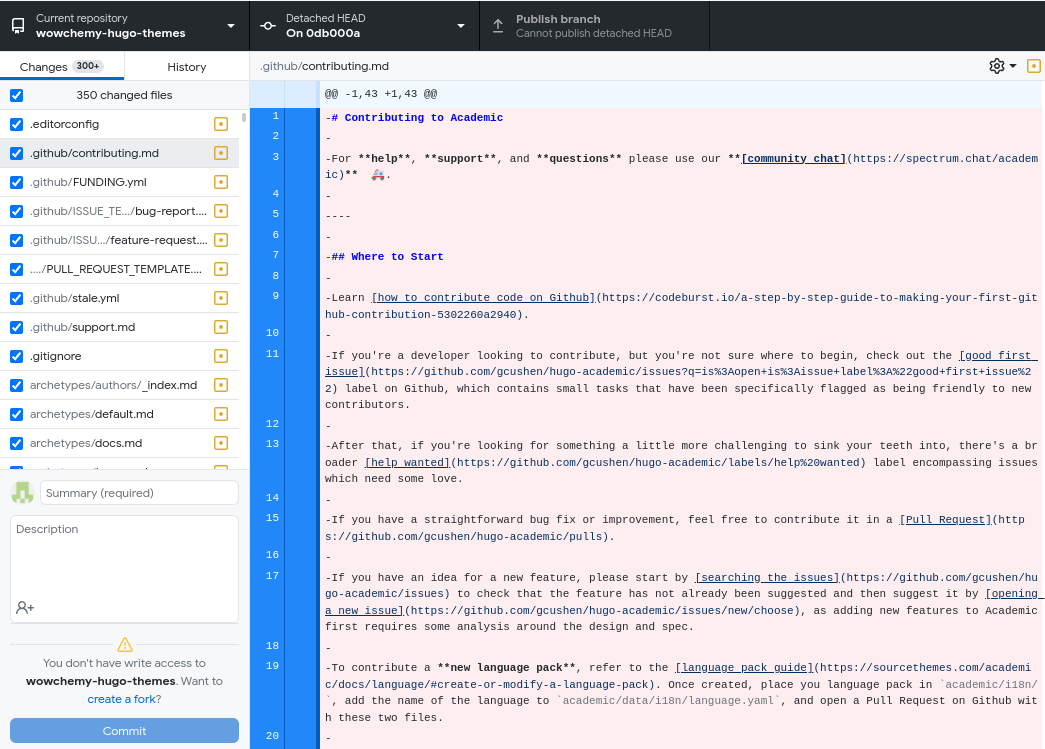Screen dimensions: 1045x749
Task: Click the changed files list scrollbar
Action: (x=244, y=117)
